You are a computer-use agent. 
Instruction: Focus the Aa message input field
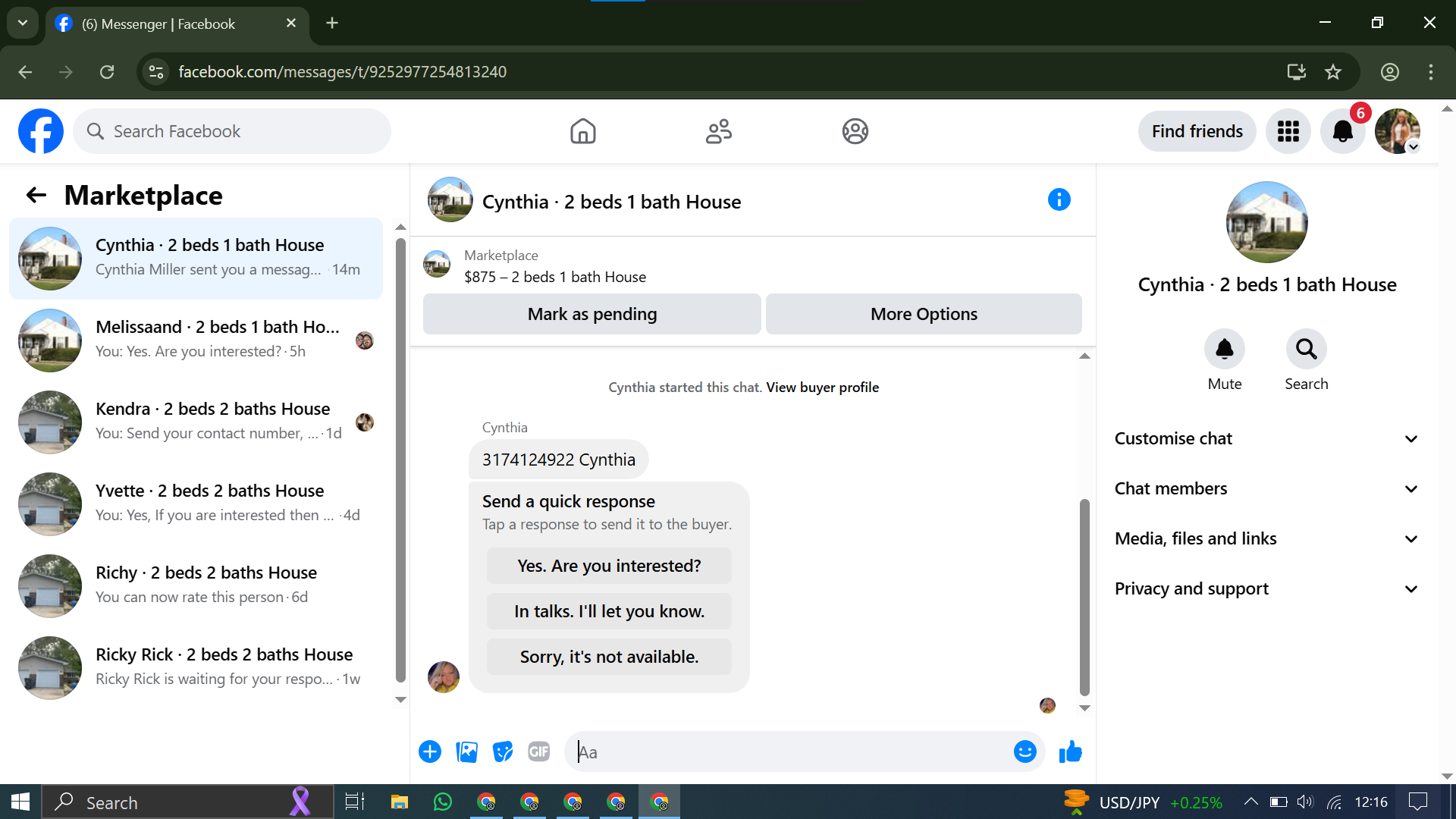(789, 752)
